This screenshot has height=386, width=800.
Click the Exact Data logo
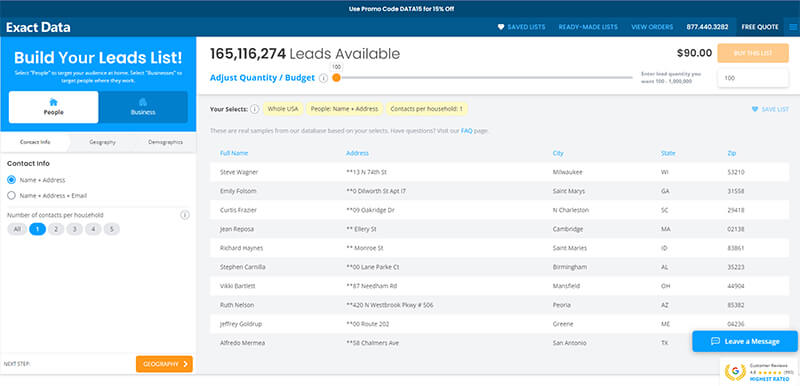tap(38, 27)
